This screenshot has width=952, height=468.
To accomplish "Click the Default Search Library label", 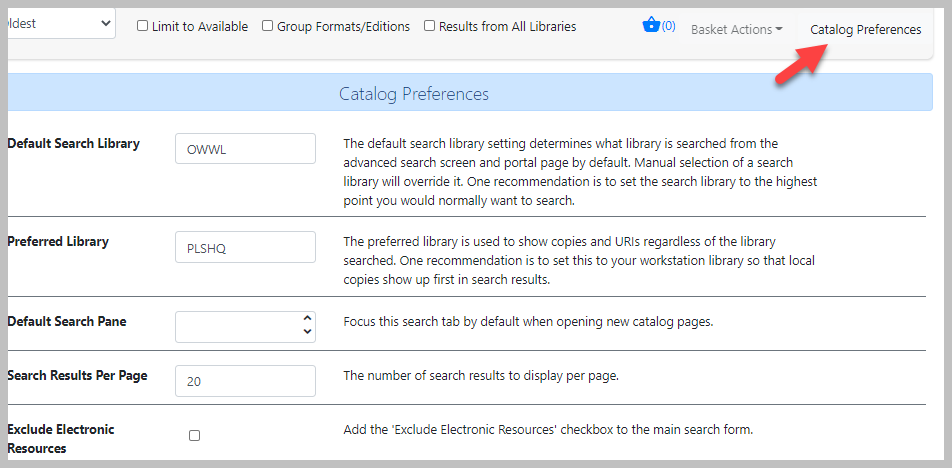I will 73,144.
